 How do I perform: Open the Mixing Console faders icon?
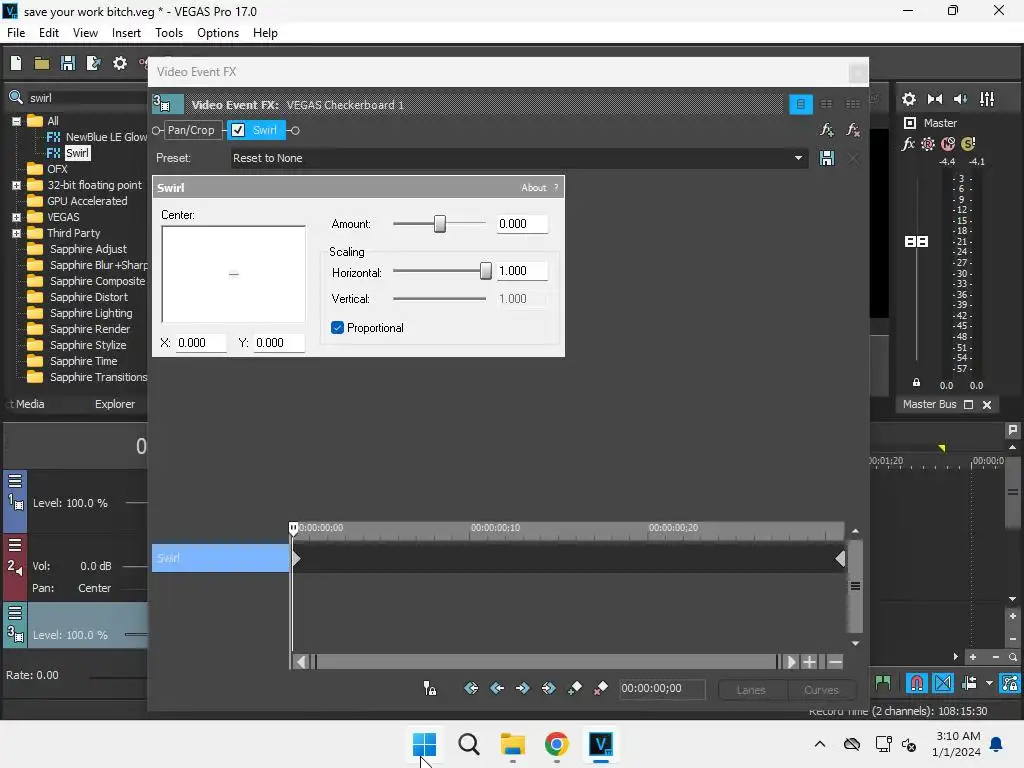coord(987,99)
